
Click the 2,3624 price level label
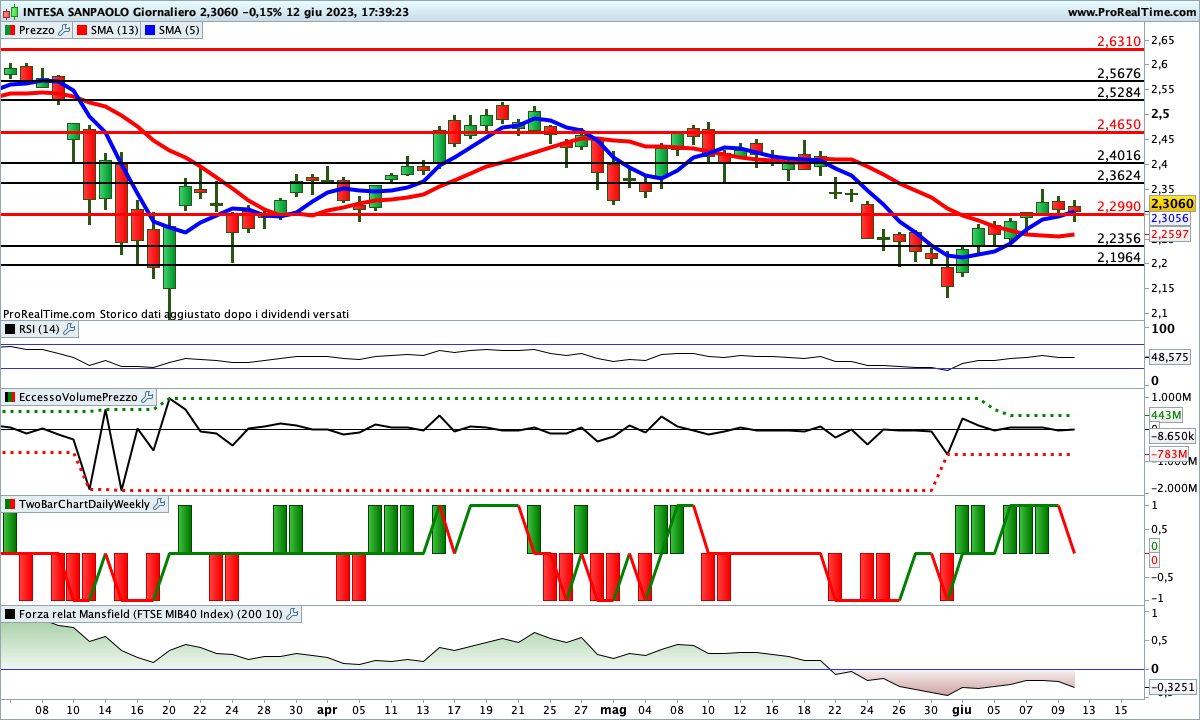tap(1118, 175)
